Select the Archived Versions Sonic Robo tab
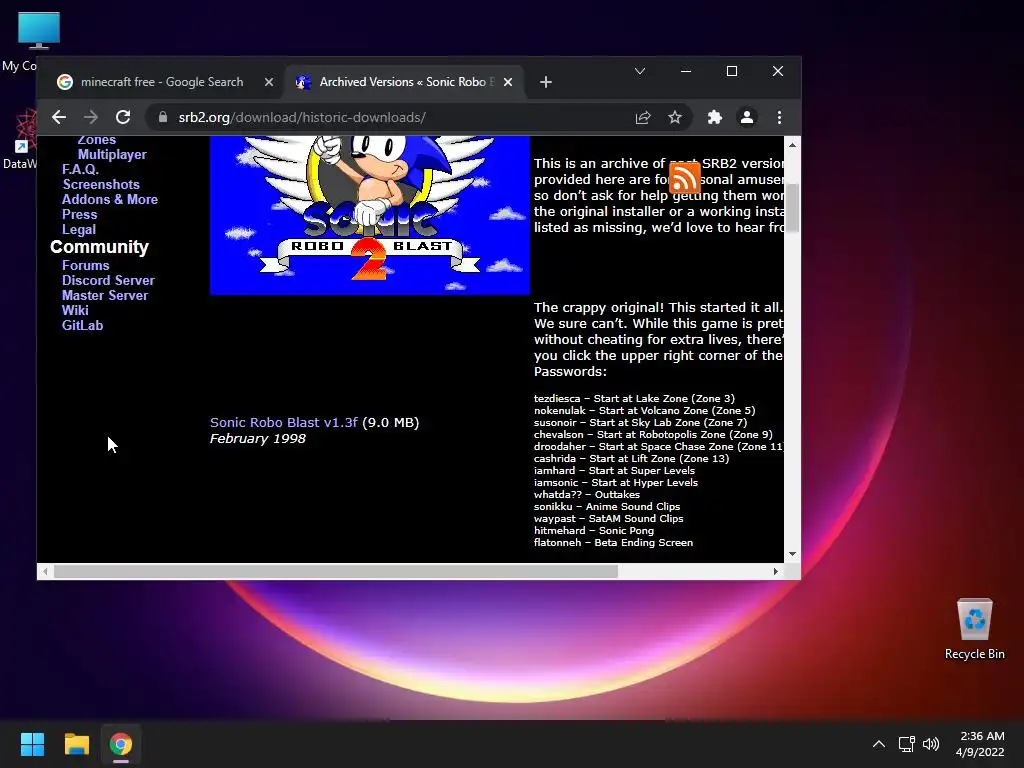This screenshot has width=1024, height=768. coord(405,82)
